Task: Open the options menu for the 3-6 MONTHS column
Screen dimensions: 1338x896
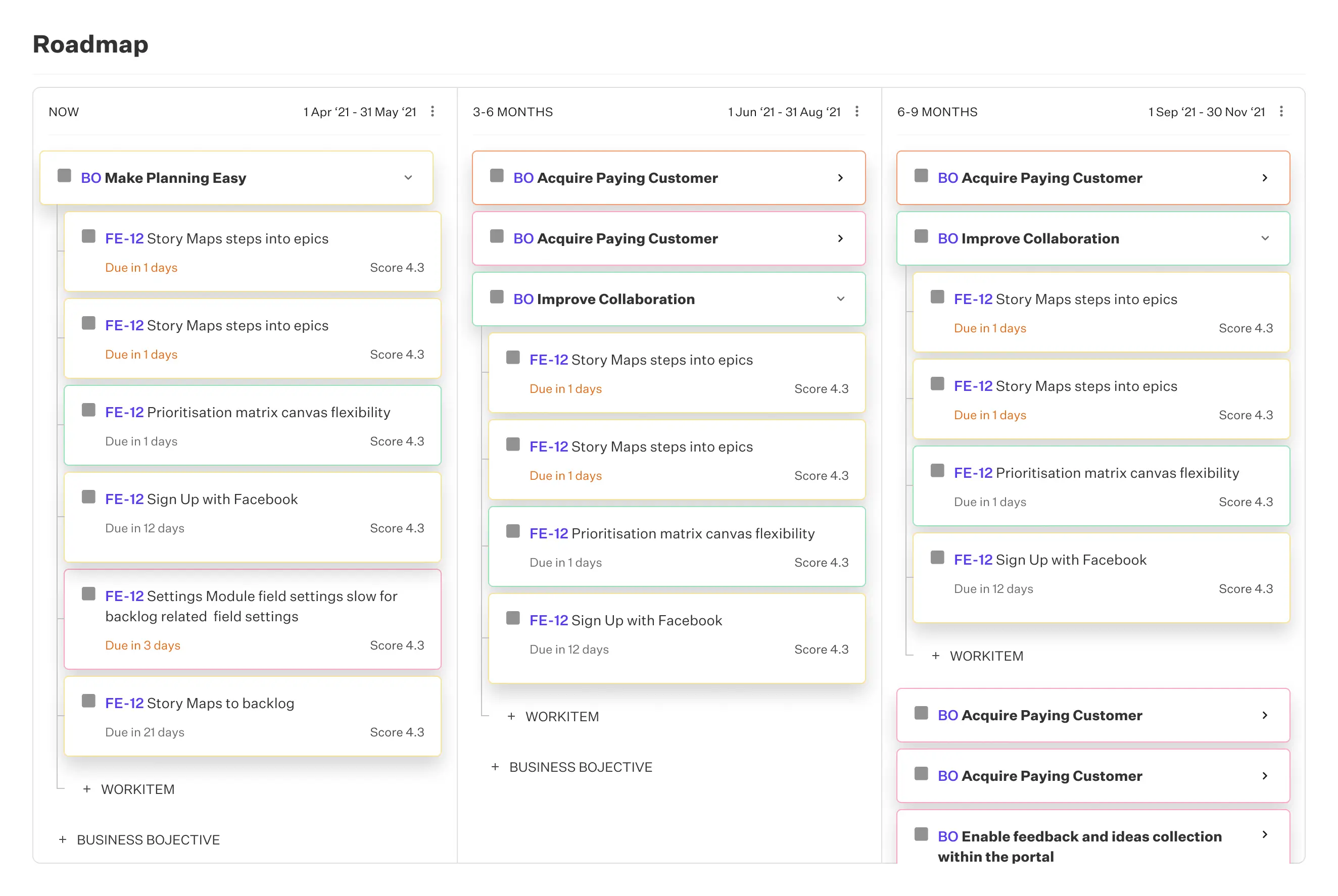Action: click(857, 112)
